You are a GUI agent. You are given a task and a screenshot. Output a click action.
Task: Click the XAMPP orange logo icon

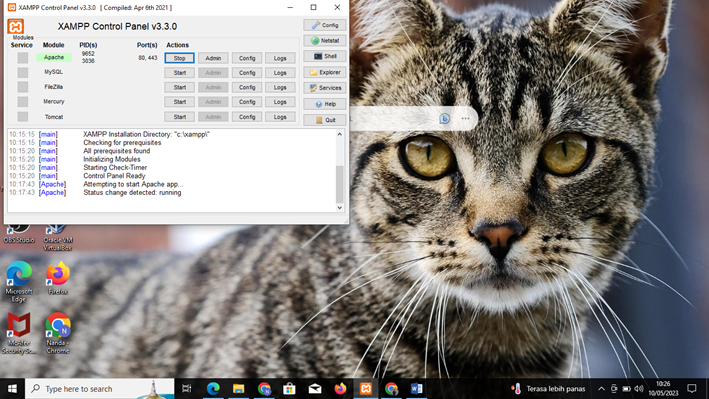pyautogui.click(x=15, y=26)
